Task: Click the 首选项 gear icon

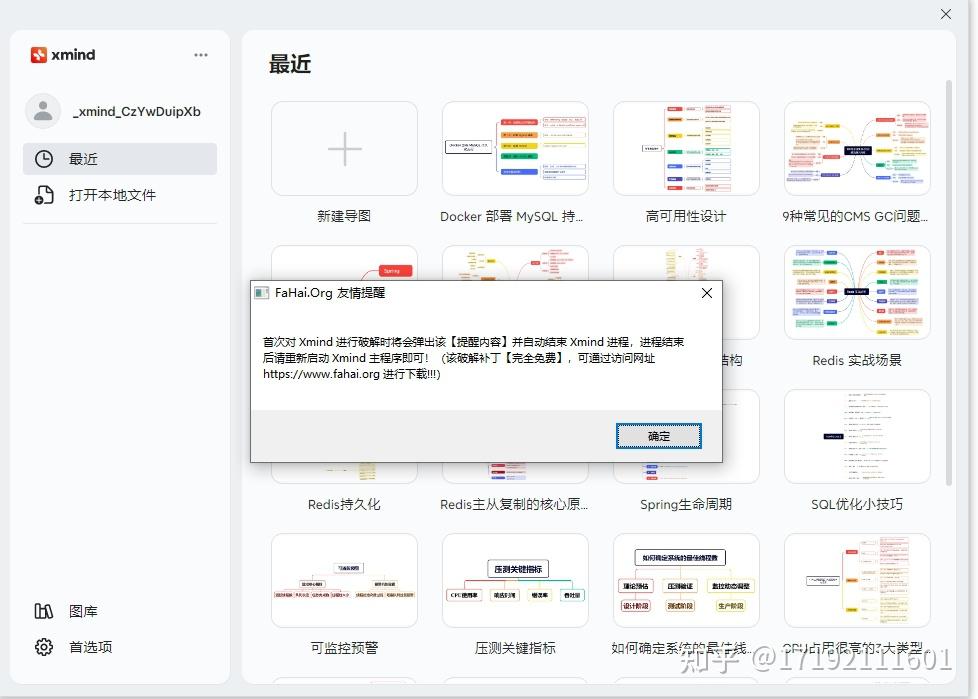Action: 44,647
